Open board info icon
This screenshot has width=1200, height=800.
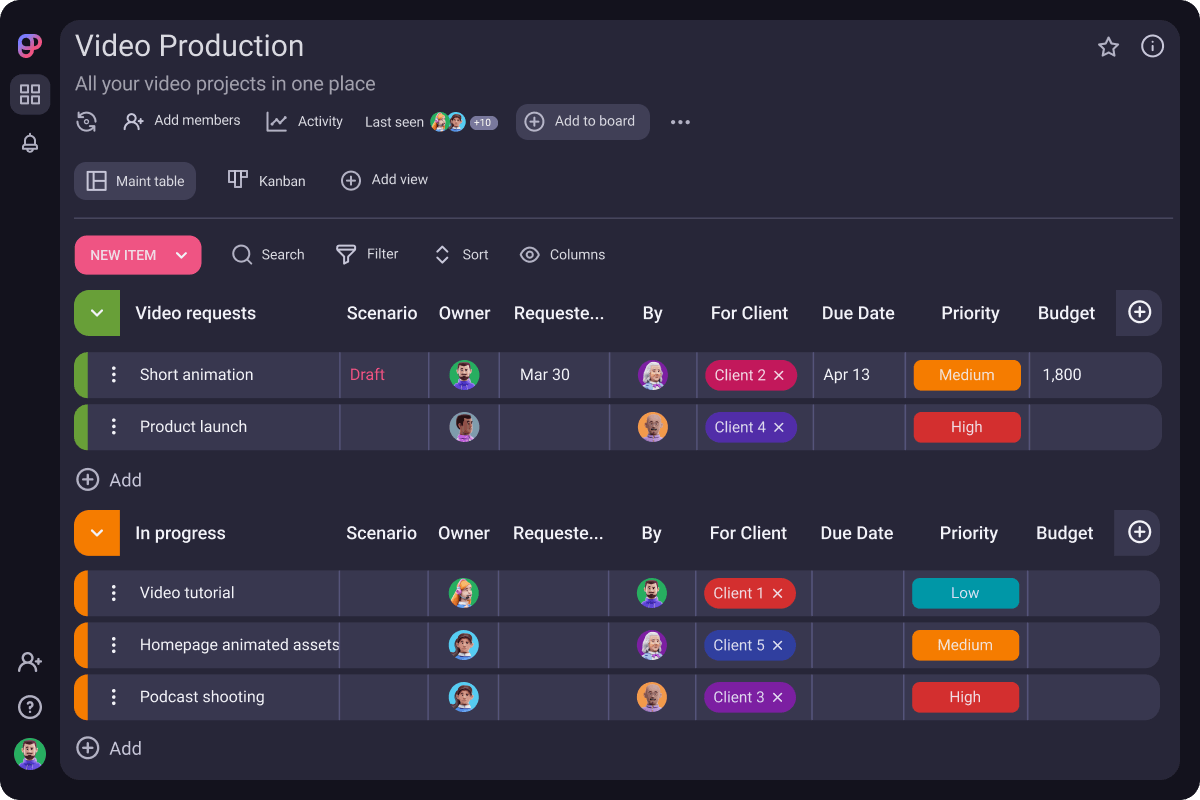click(x=1152, y=47)
